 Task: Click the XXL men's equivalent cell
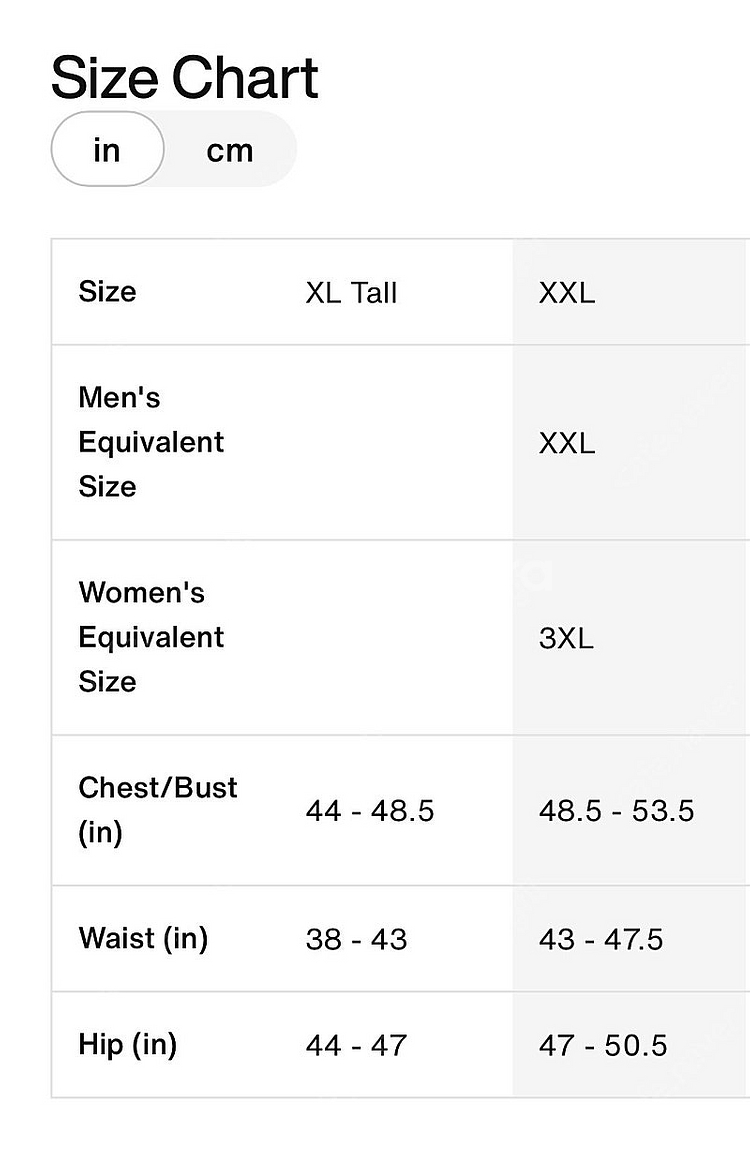[x=567, y=443]
